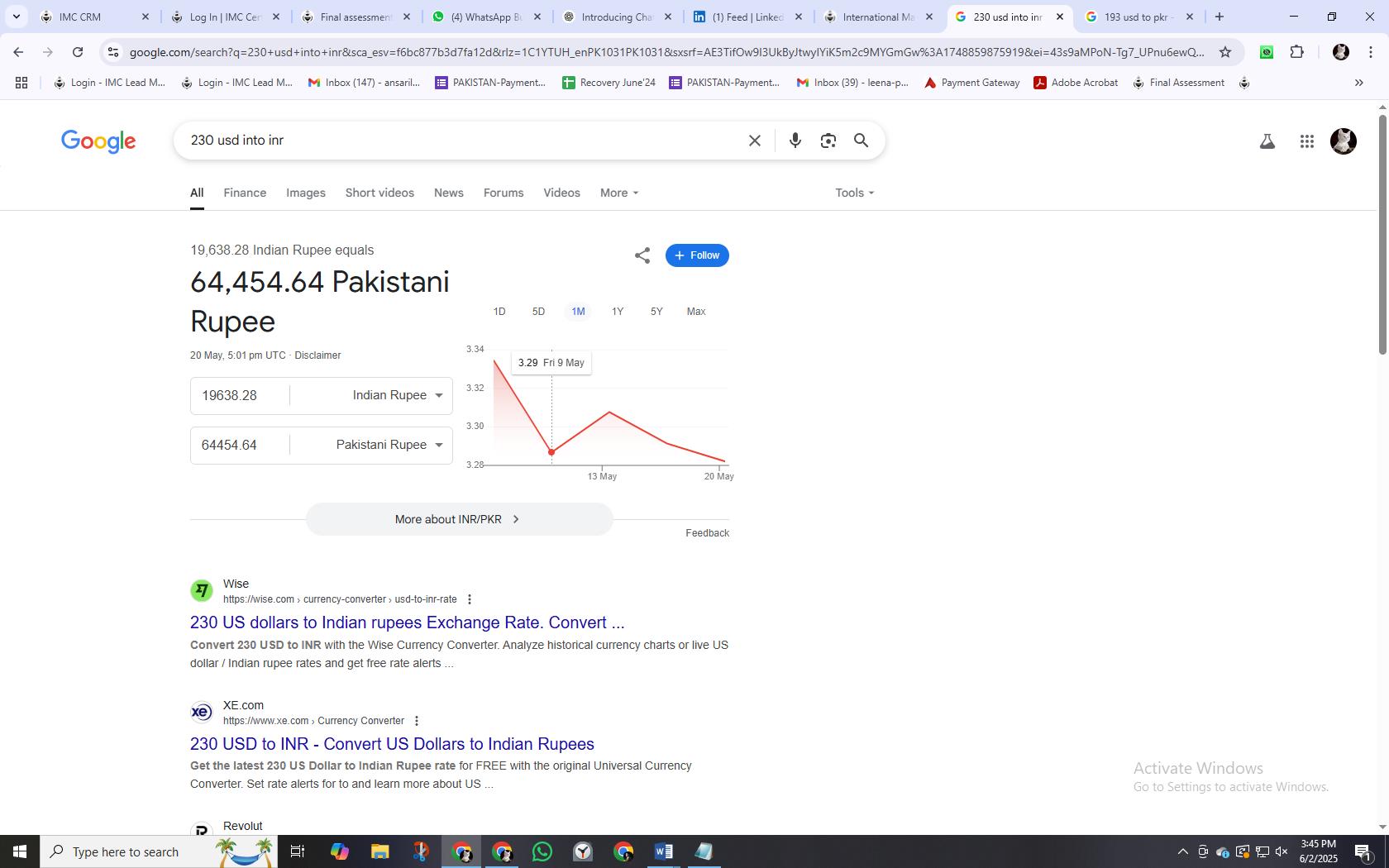This screenshot has height=868, width=1389.
Task: Switch to the Forums tab
Action: 504,193
